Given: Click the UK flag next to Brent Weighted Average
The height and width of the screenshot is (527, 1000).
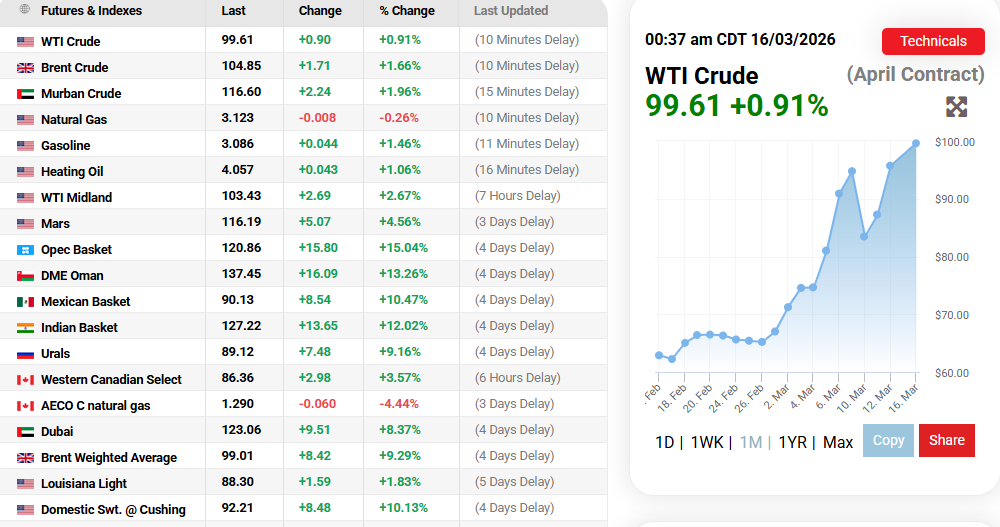Looking at the screenshot, I should coord(26,458).
